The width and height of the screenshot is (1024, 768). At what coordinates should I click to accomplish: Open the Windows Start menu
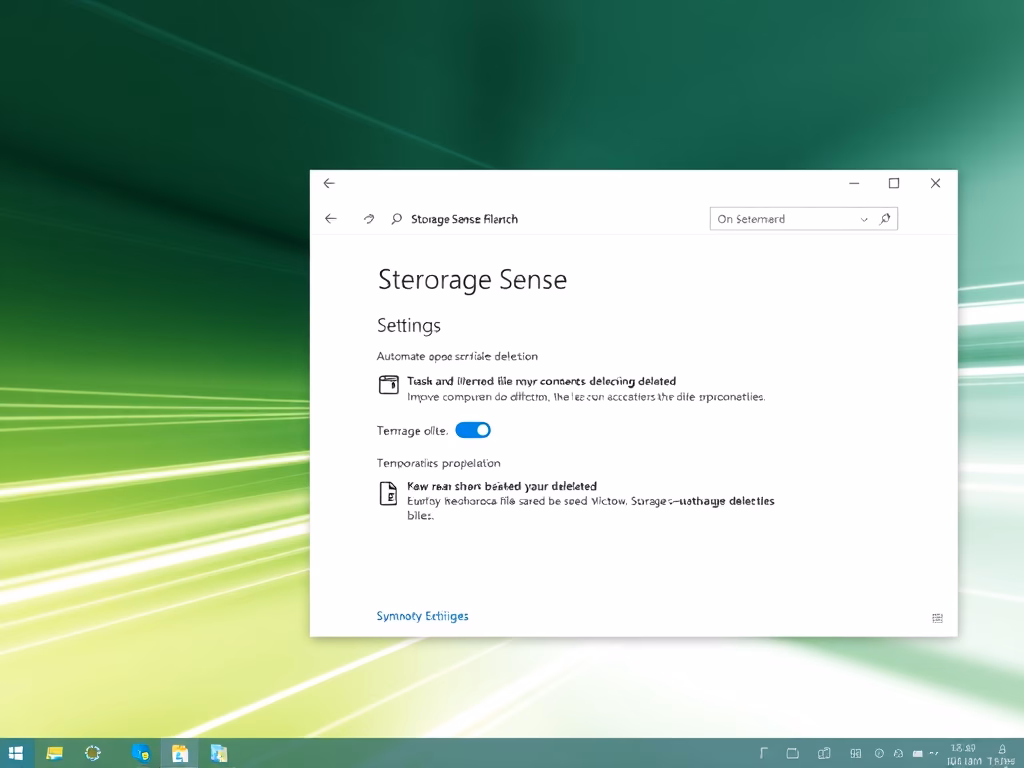[16, 753]
